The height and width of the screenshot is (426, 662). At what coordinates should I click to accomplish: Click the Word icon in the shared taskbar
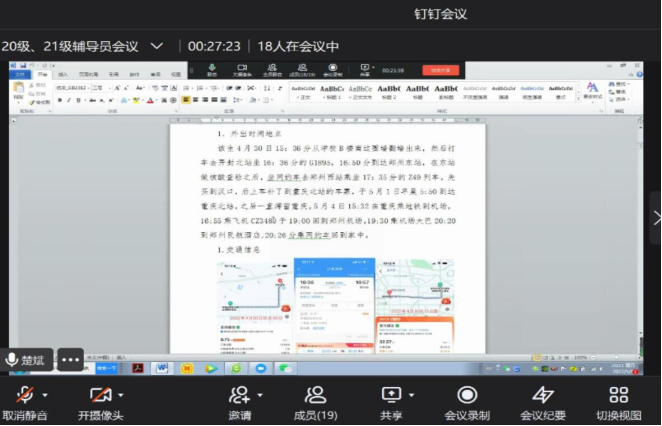coord(163,367)
